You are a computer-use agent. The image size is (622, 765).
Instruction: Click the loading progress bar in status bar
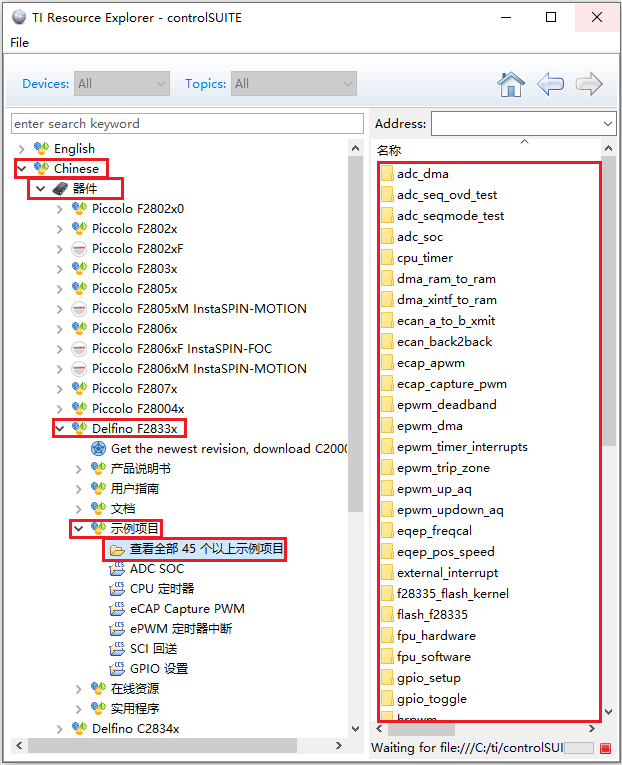click(x=580, y=748)
